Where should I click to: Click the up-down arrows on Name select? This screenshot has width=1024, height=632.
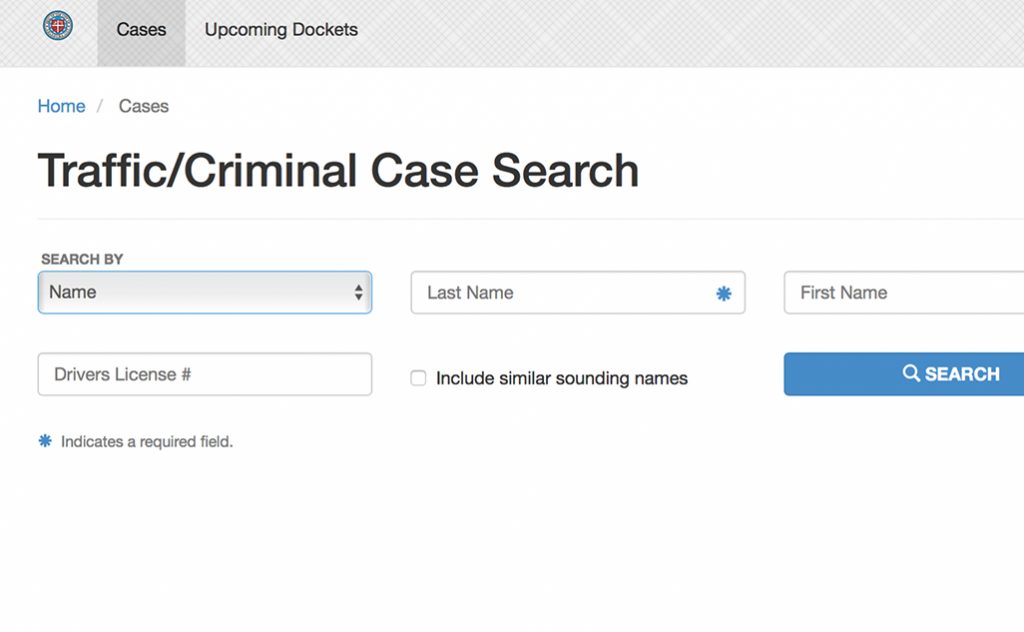point(359,292)
